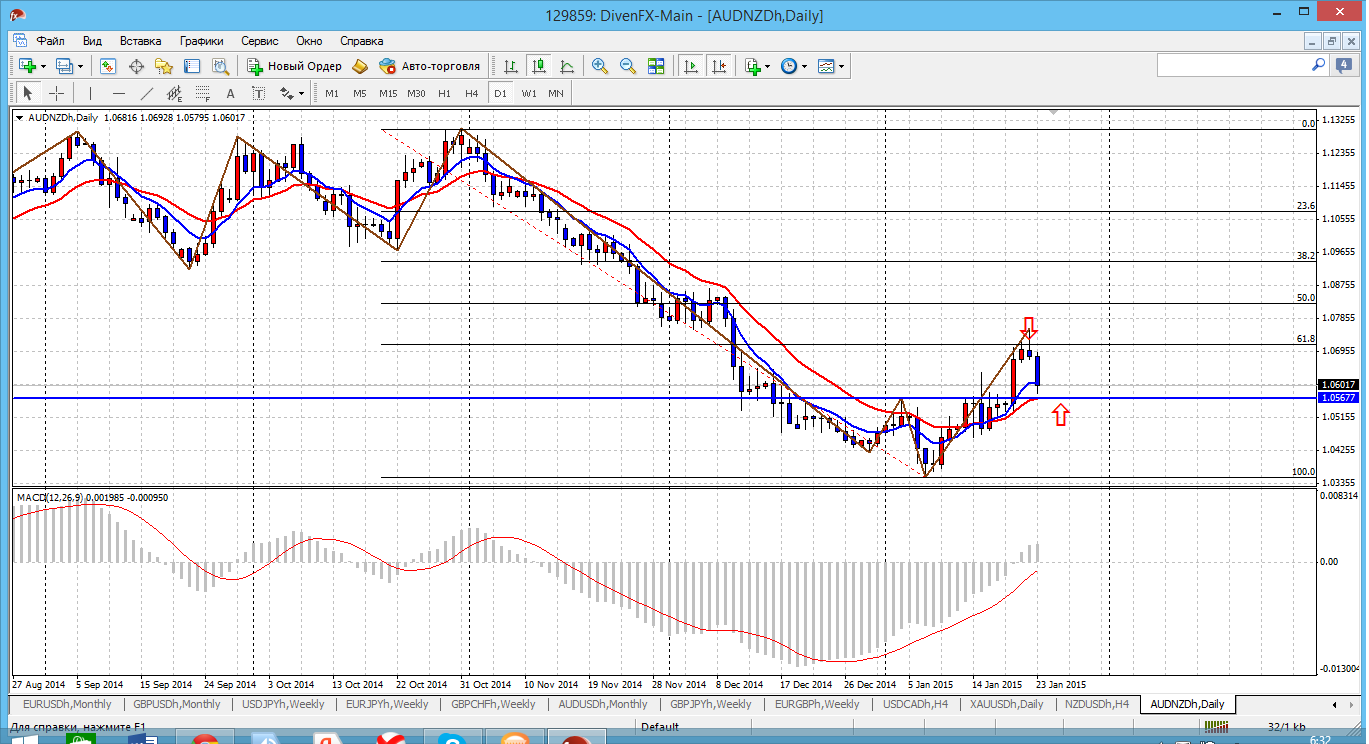This screenshot has height=744, width=1369.
Task: Expand the templates dropdown
Action: click(842, 66)
